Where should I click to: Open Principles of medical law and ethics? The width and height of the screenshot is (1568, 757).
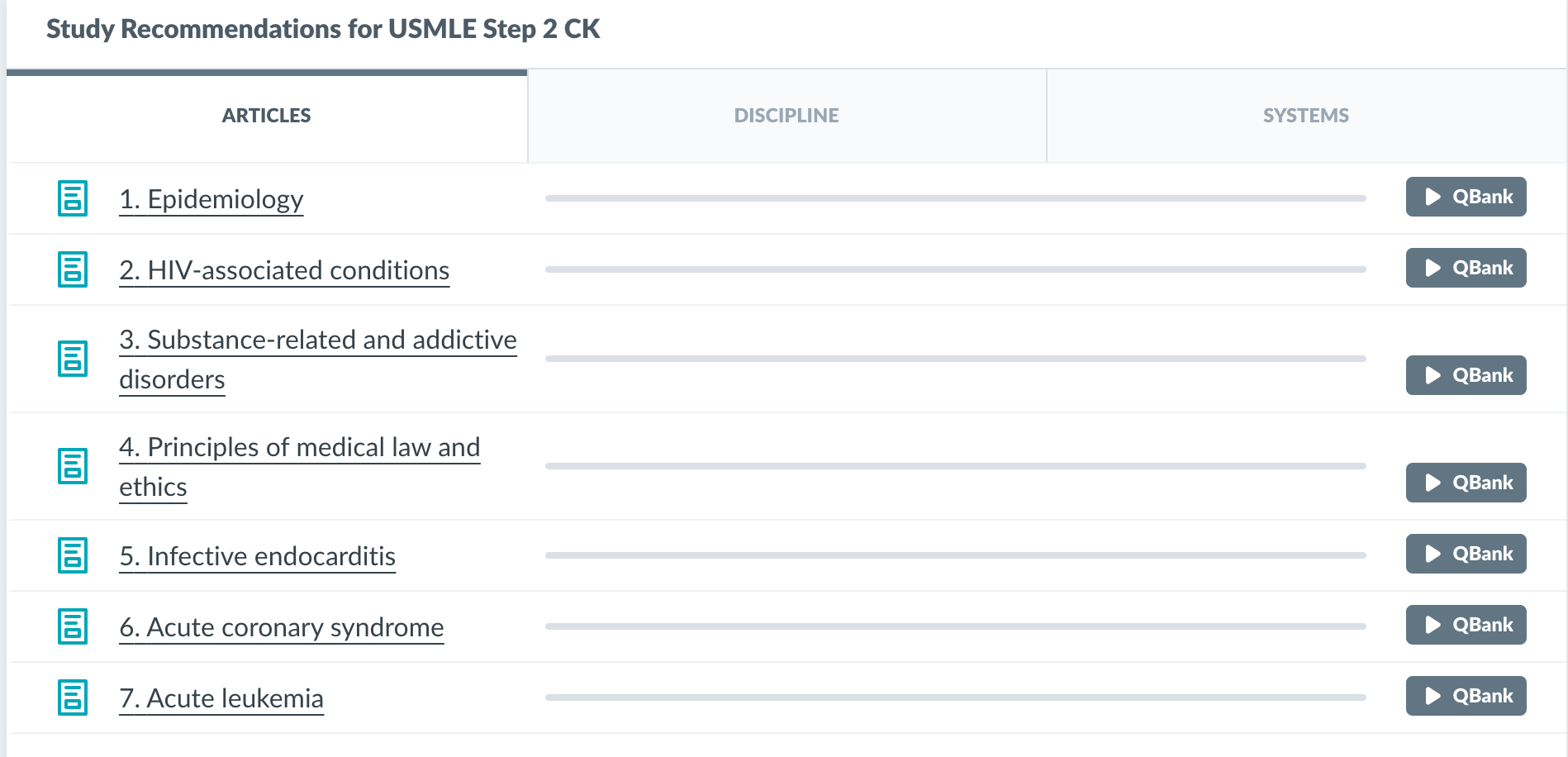click(x=299, y=448)
